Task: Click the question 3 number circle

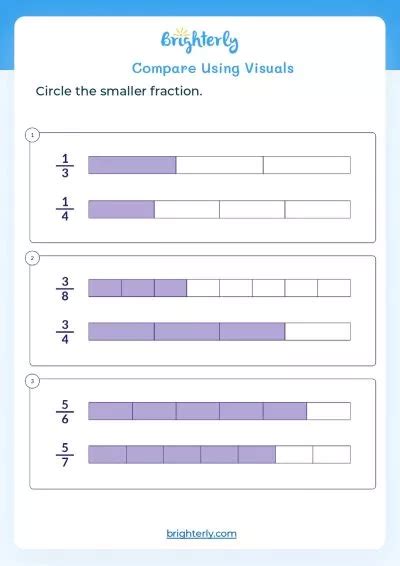Action: [x=32, y=381]
